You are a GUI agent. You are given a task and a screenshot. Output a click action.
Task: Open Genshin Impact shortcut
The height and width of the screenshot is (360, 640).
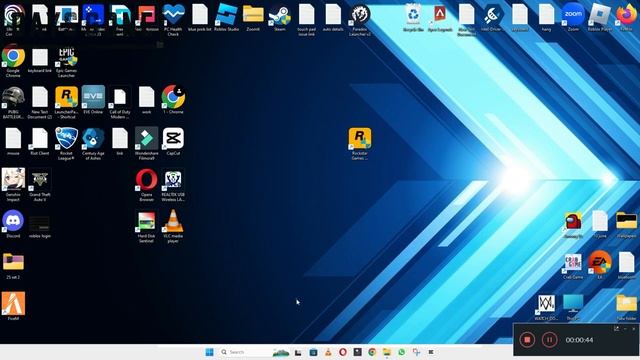(x=13, y=180)
